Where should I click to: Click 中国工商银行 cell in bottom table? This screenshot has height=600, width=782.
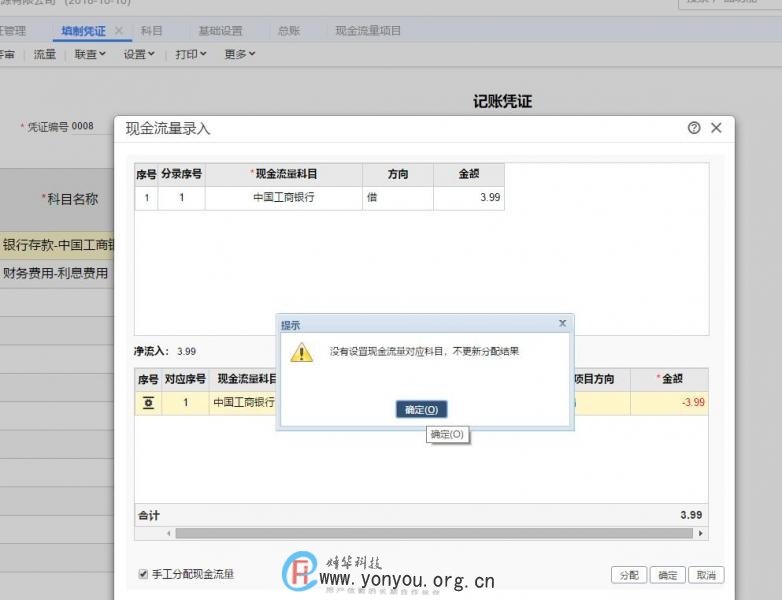243,402
